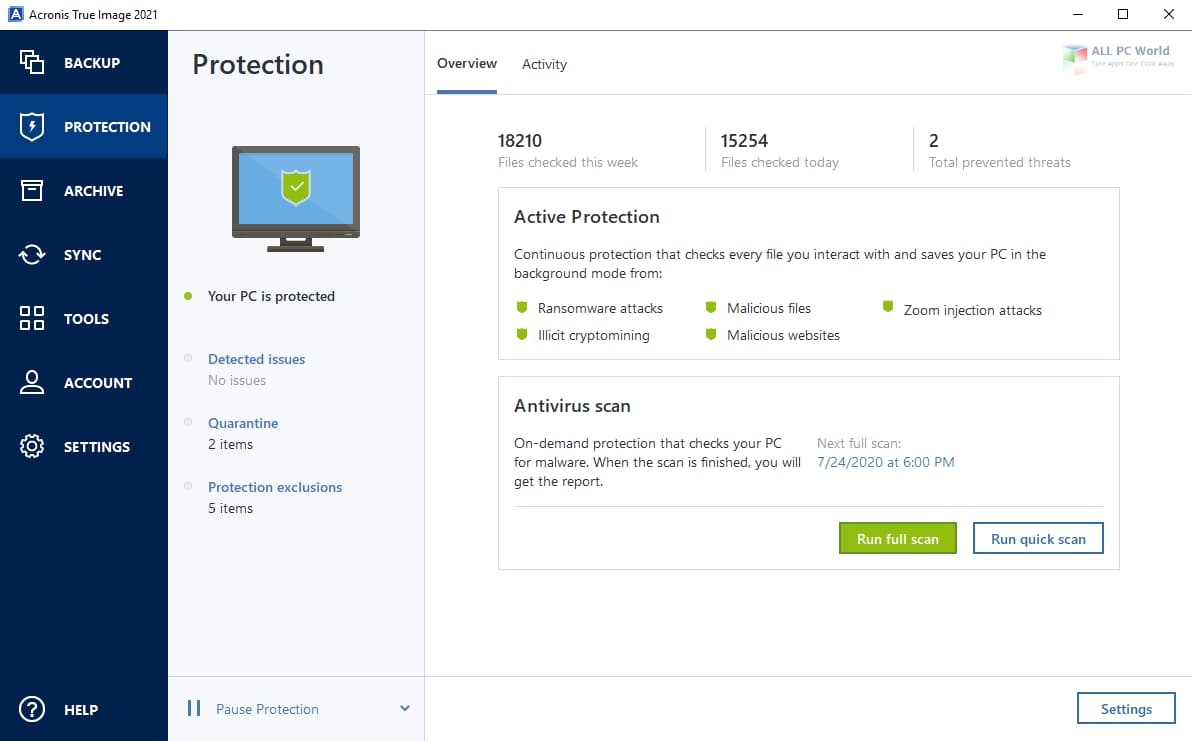Minimize the Acronis True Image window
This screenshot has height=741, width=1192.
1078,14
